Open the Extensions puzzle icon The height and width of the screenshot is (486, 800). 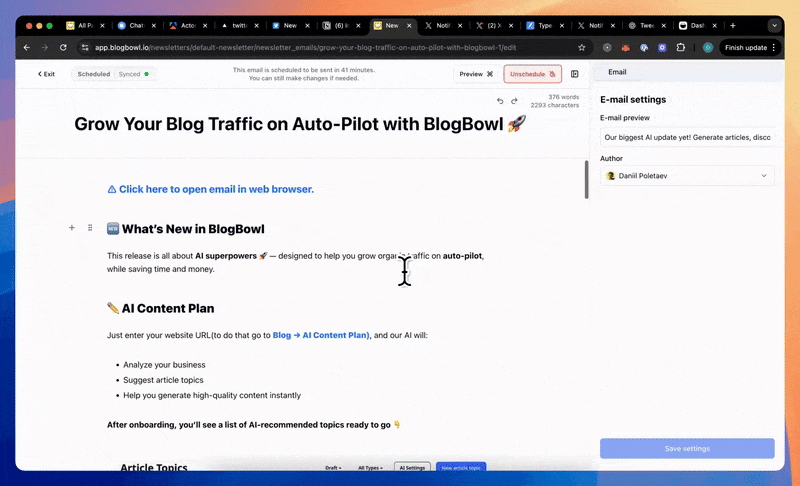pos(681,47)
